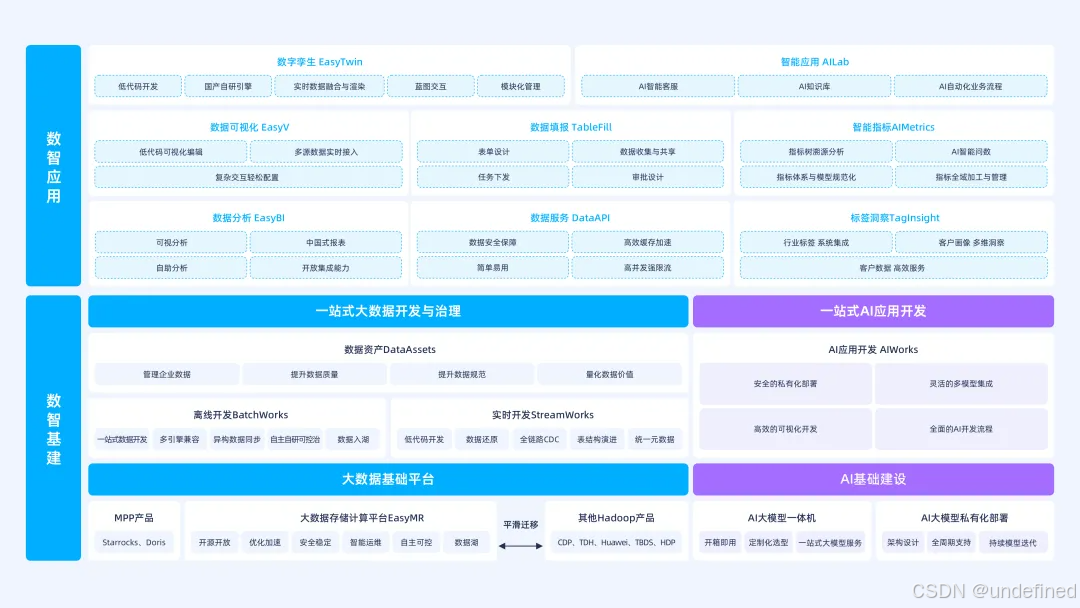Click the 全面的AI开发流程 tile
Image resolution: width=1080 pixels, height=608 pixels.
pyautogui.click(x=961, y=429)
